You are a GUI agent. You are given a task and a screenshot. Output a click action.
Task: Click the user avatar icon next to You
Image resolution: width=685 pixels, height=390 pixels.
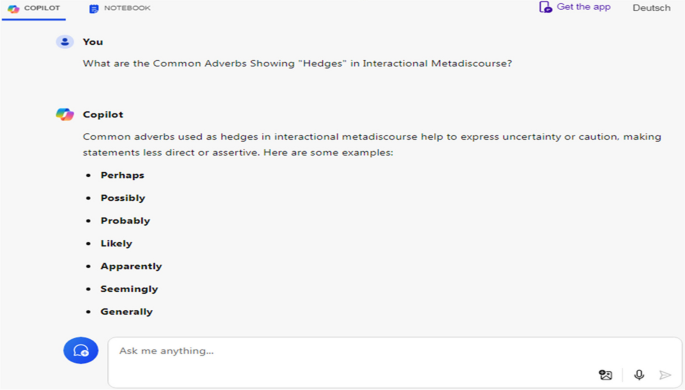tap(65, 42)
